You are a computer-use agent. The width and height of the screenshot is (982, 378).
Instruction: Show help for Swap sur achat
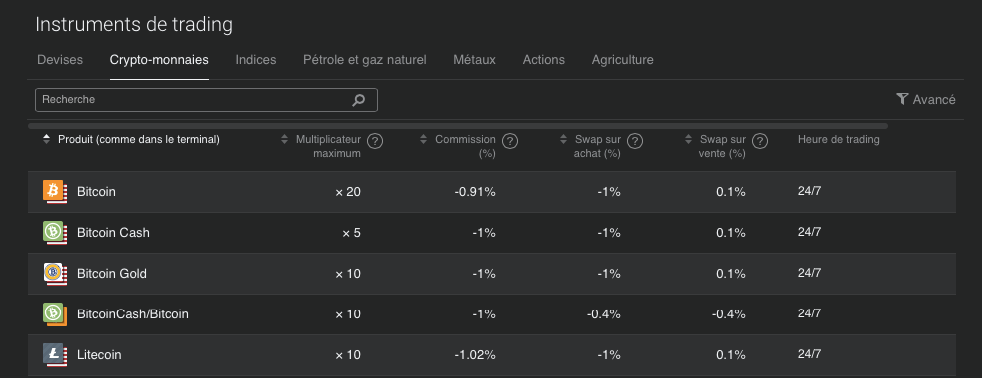coord(635,141)
